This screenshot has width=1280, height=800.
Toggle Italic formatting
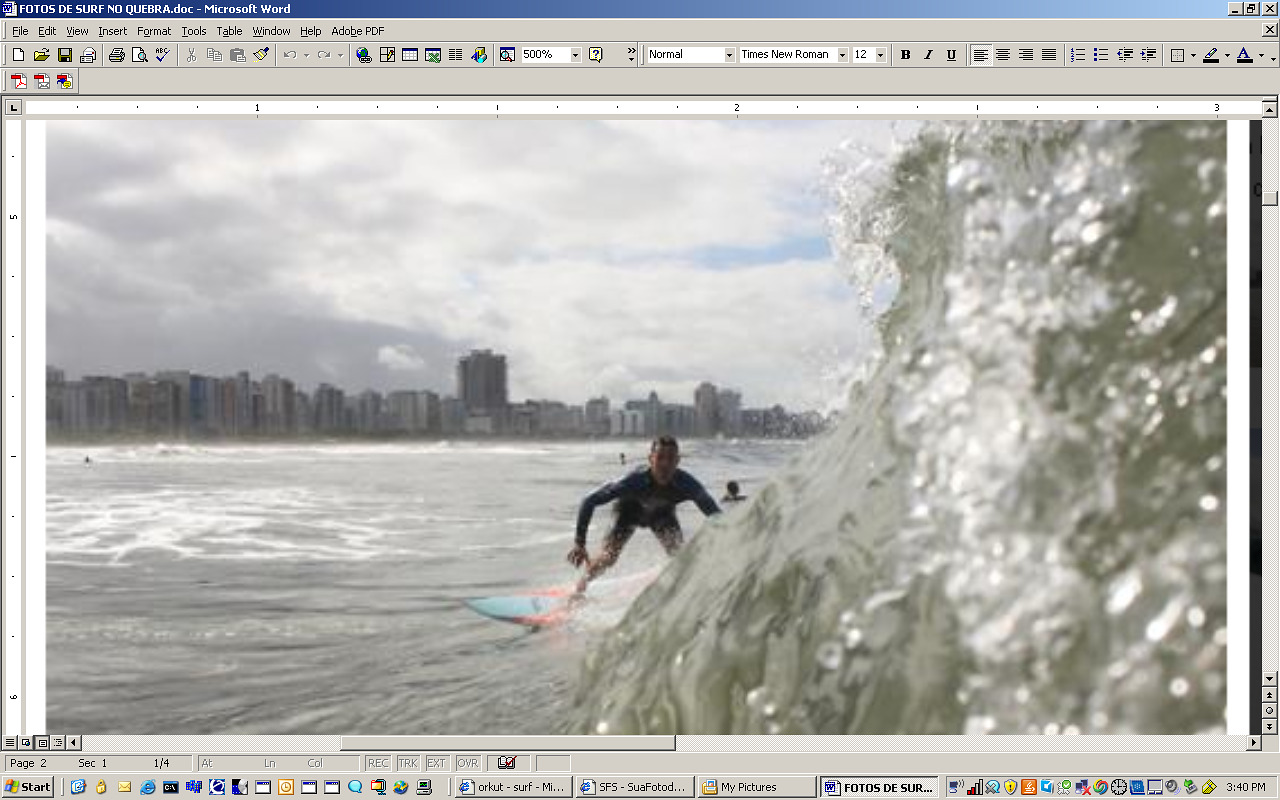pyautogui.click(x=928, y=55)
